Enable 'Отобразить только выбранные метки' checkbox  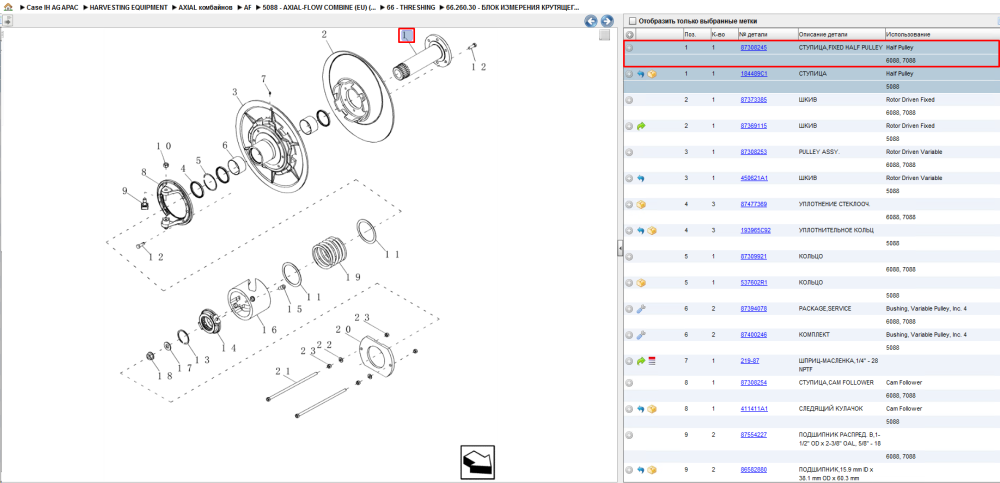[632, 21]
